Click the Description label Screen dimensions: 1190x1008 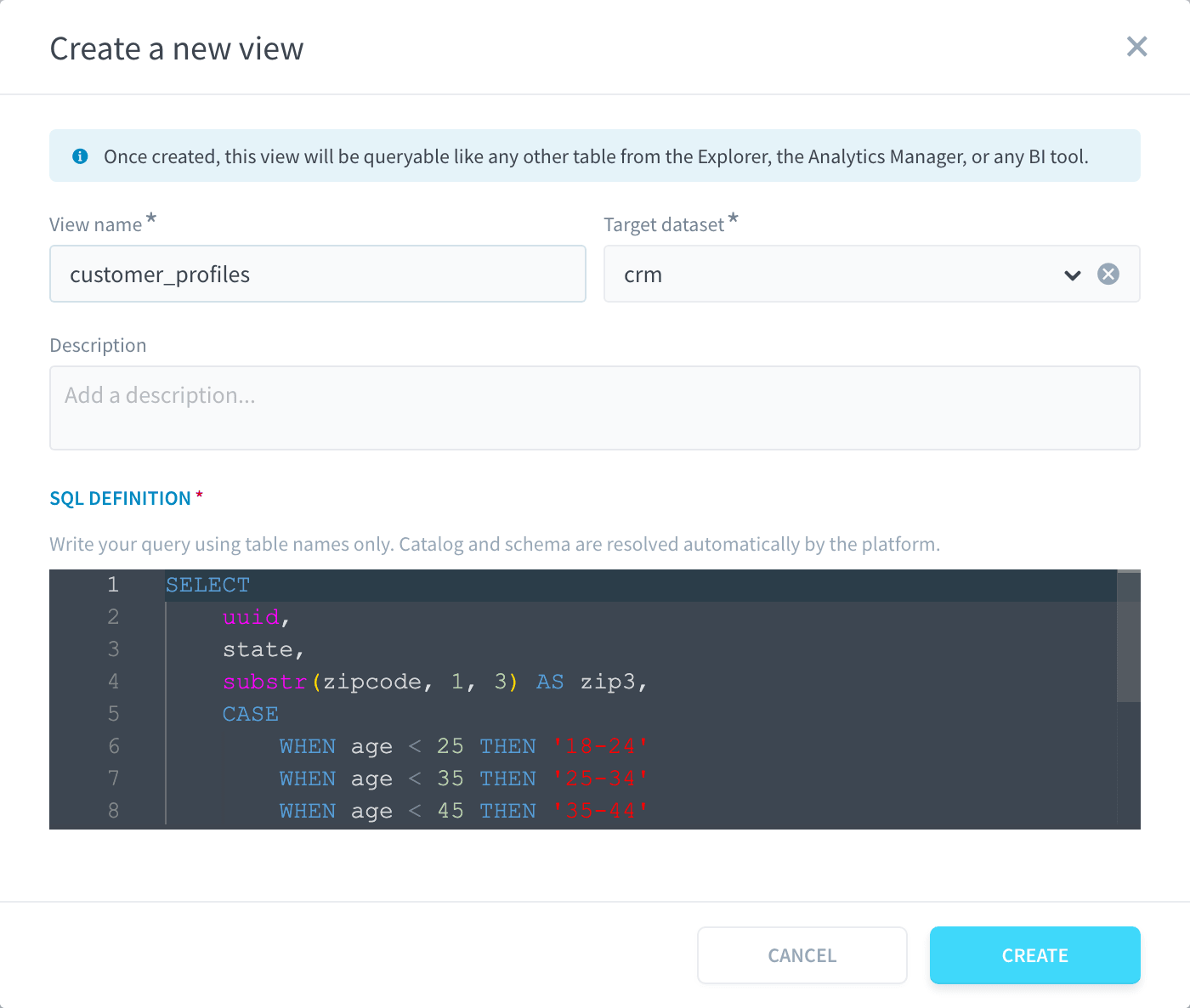point(98,345)
